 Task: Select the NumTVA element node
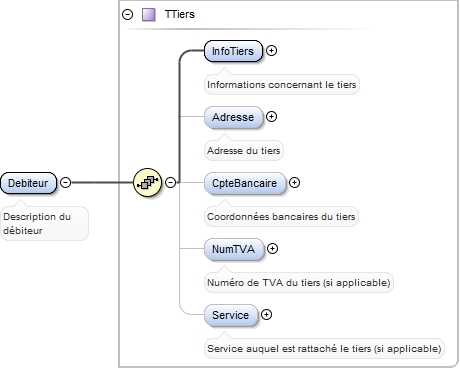click(234, 249)
